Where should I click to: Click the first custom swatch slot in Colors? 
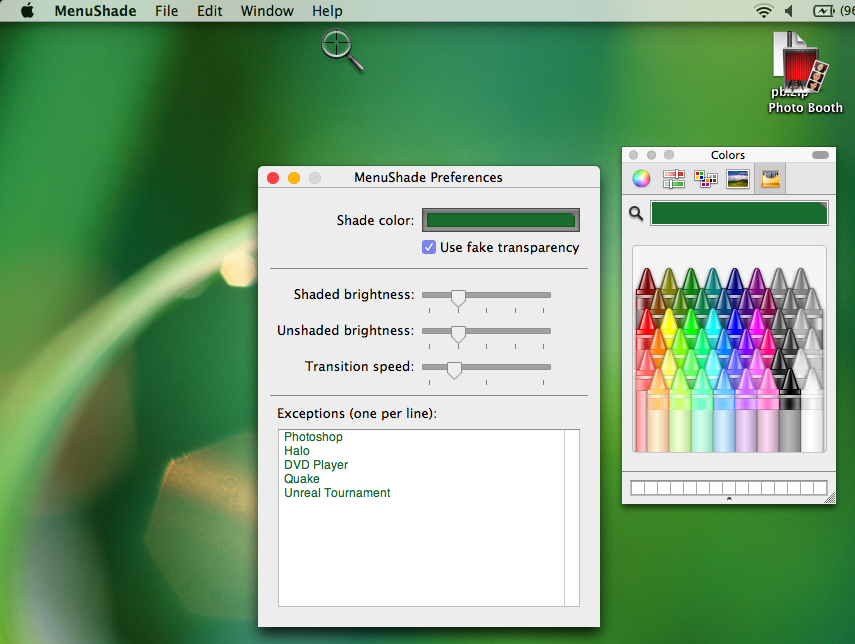click(x=637, y=487)
